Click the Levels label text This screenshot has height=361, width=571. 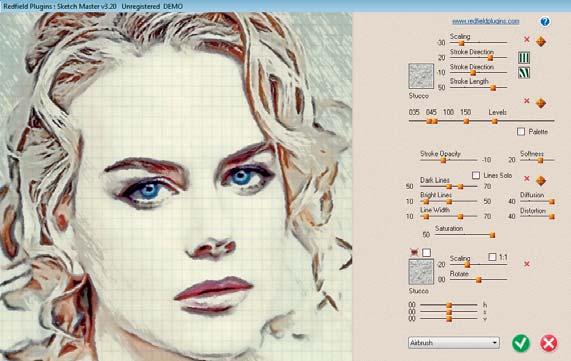[497, 112]
